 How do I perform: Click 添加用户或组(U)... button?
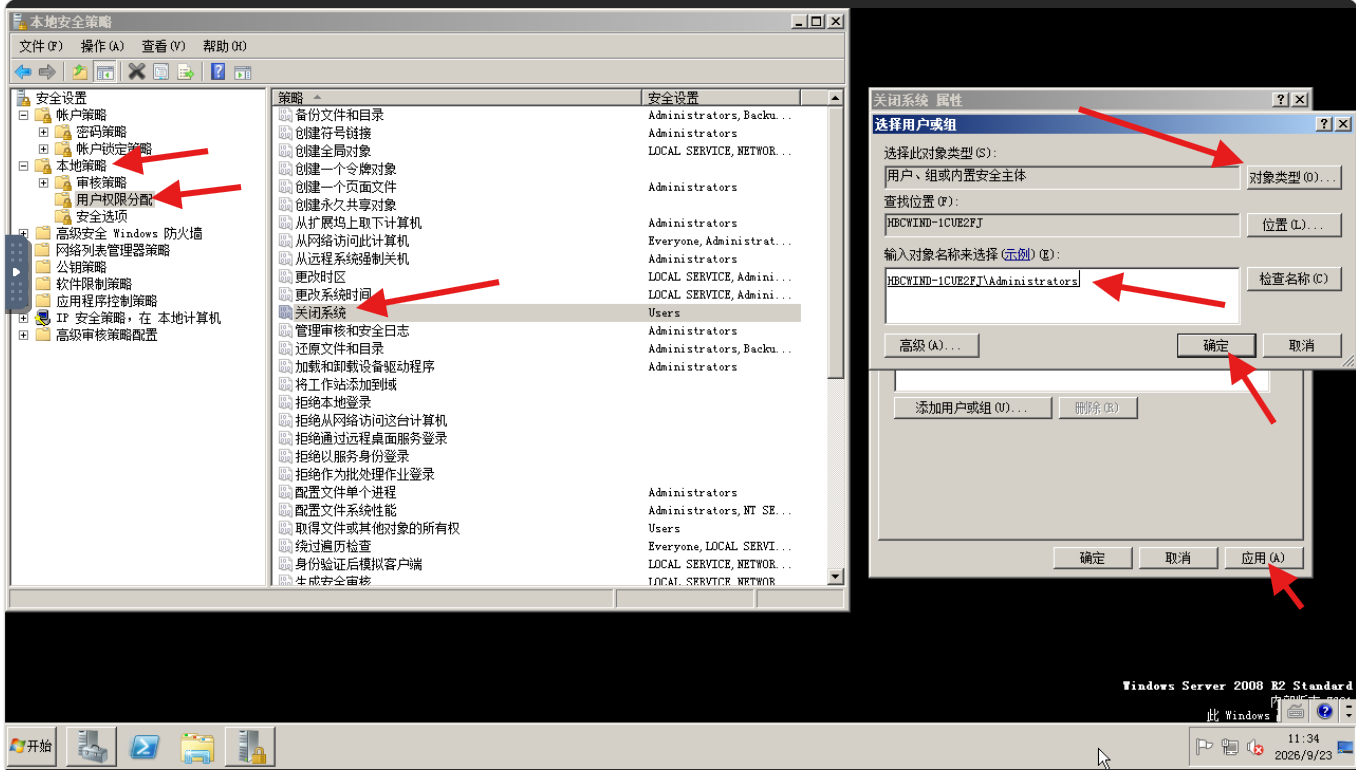coord(973,408)
